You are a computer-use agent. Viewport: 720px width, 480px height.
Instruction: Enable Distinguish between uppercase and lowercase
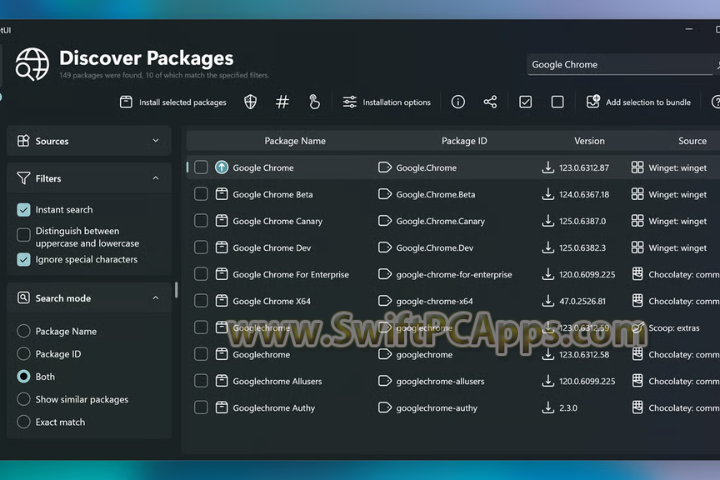[23, 235]
